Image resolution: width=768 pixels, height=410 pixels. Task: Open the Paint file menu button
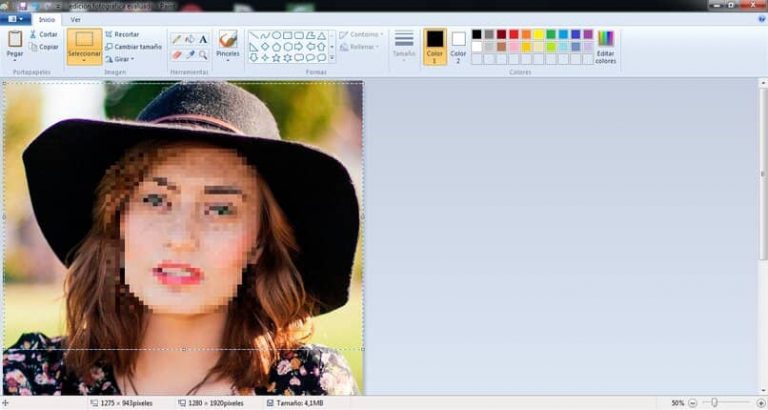click(x=15, y=20)
